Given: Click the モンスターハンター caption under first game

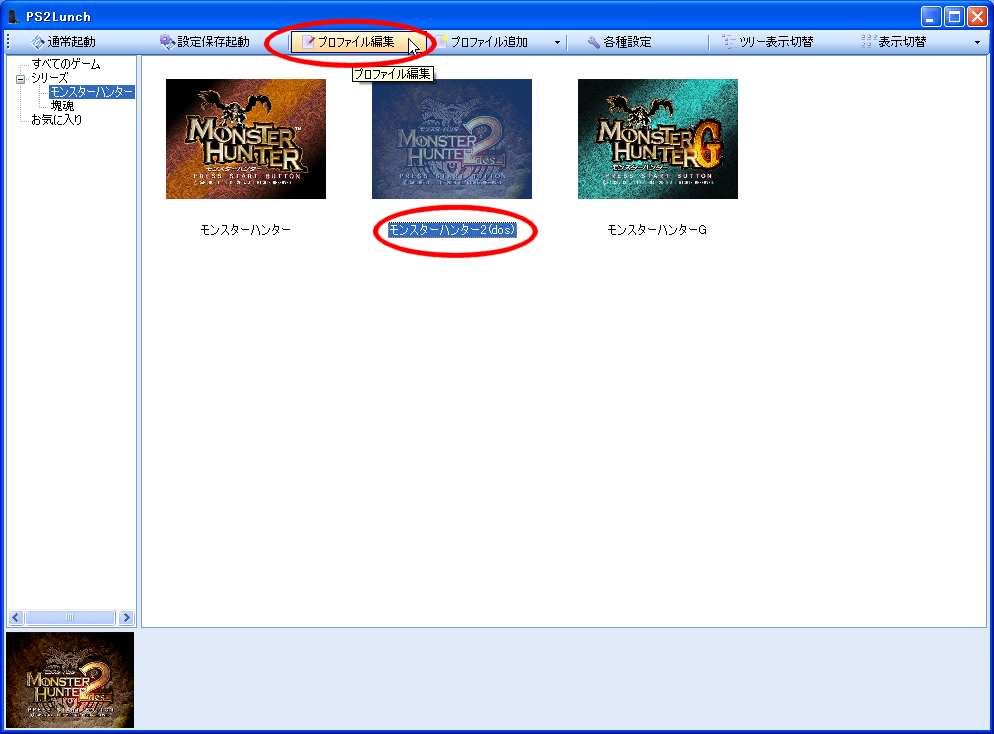Looking at the screenshot, I should [x=246, y=229].
